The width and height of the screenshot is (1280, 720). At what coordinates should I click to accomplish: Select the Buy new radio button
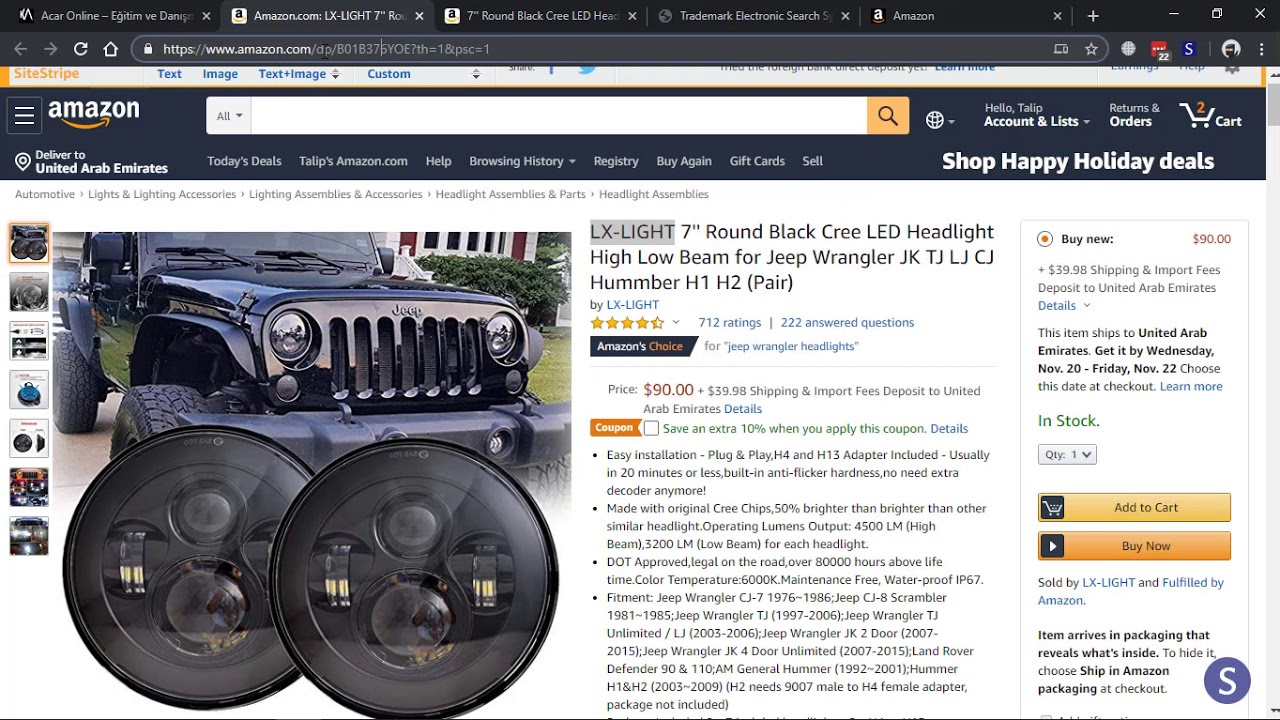(x=1045, y=239)
